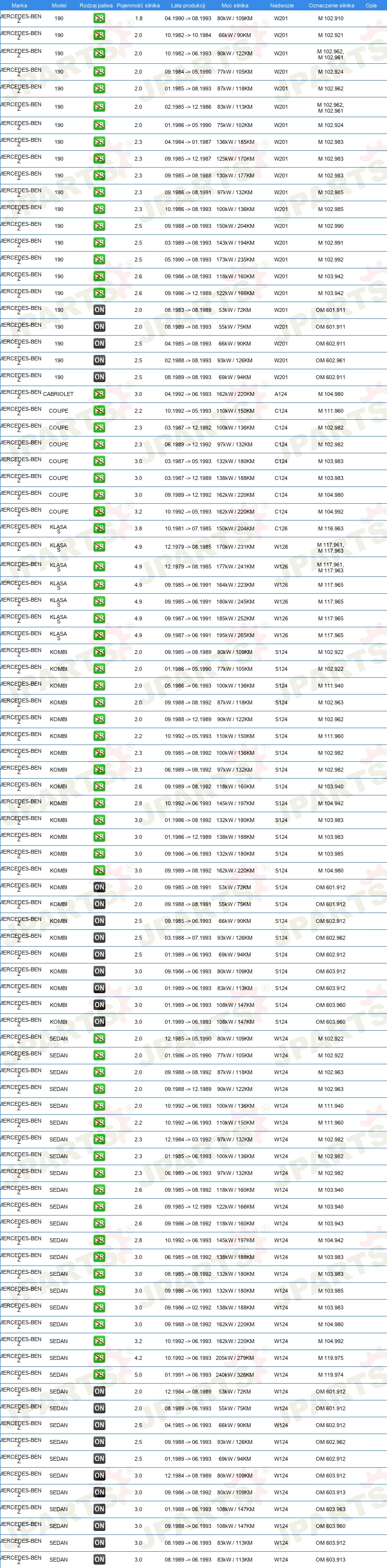Select engine capacity cell 5.0
This screenshot has width=387, height=1568.
pyautogui.click(x=139, y=1375)
